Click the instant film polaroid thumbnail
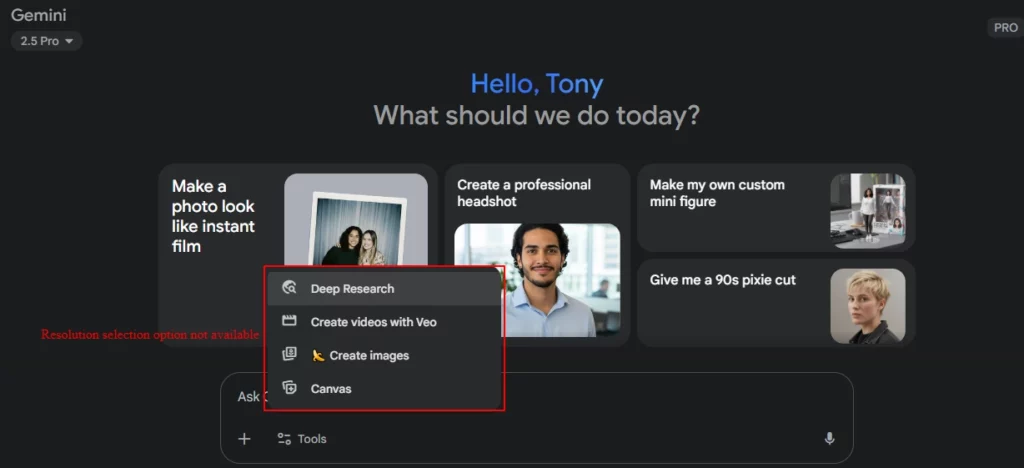This screenshot has width=1024, height=468. click(x=356, y=220)
